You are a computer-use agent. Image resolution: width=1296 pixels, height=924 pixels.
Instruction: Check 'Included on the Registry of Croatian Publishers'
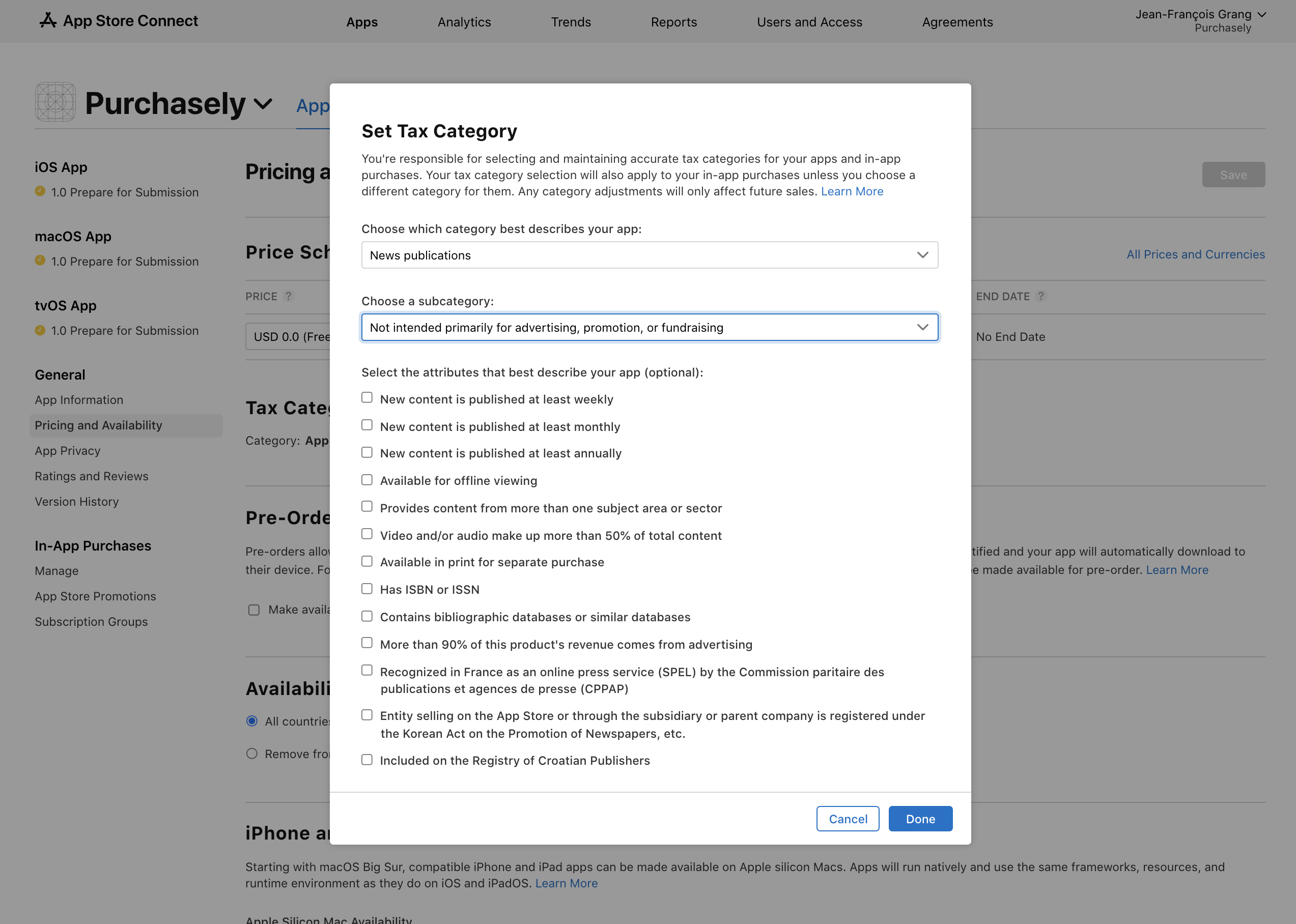click(x=367, y=760)
